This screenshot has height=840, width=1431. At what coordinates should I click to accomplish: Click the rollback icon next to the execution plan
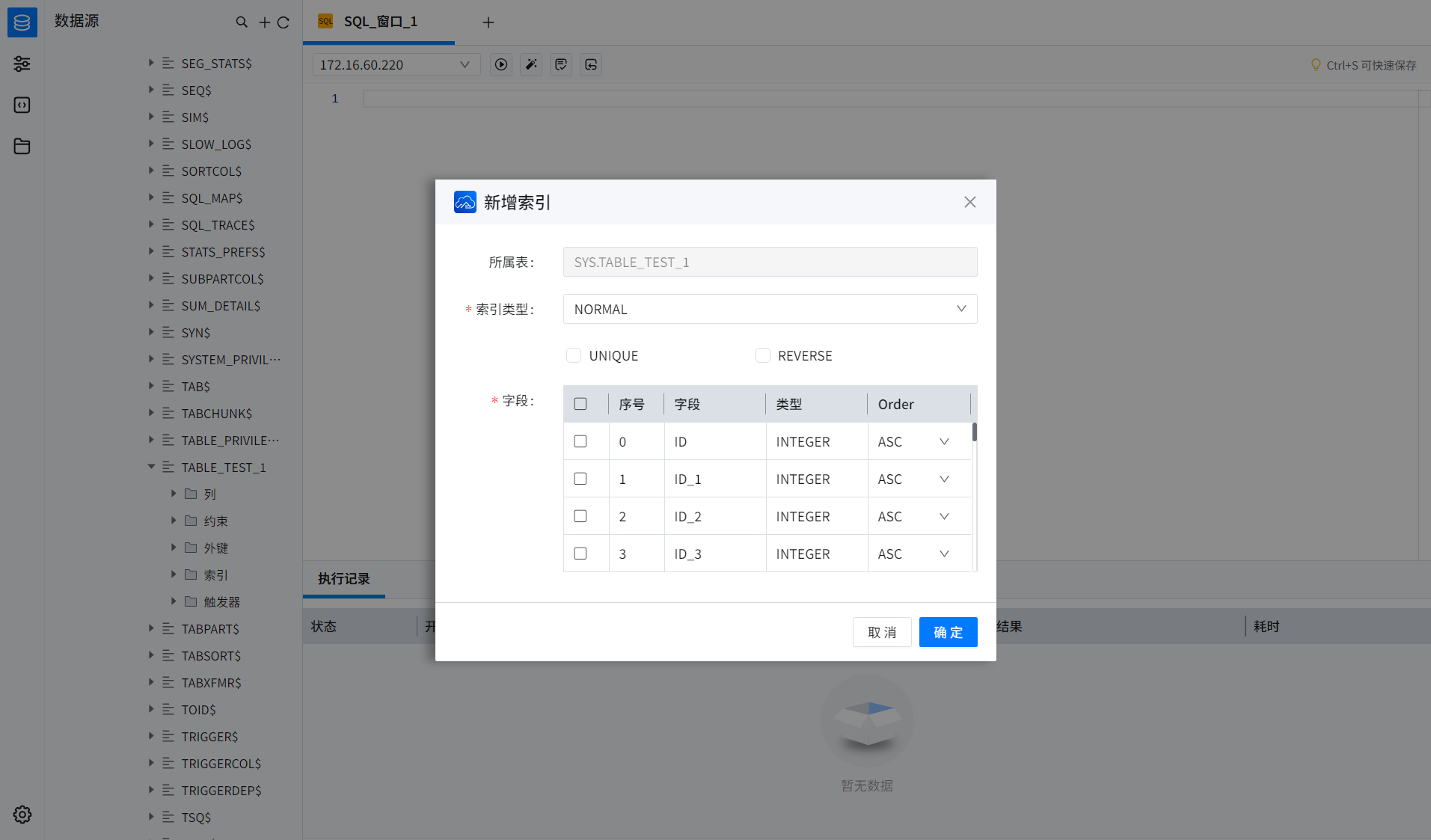(590, 64)
